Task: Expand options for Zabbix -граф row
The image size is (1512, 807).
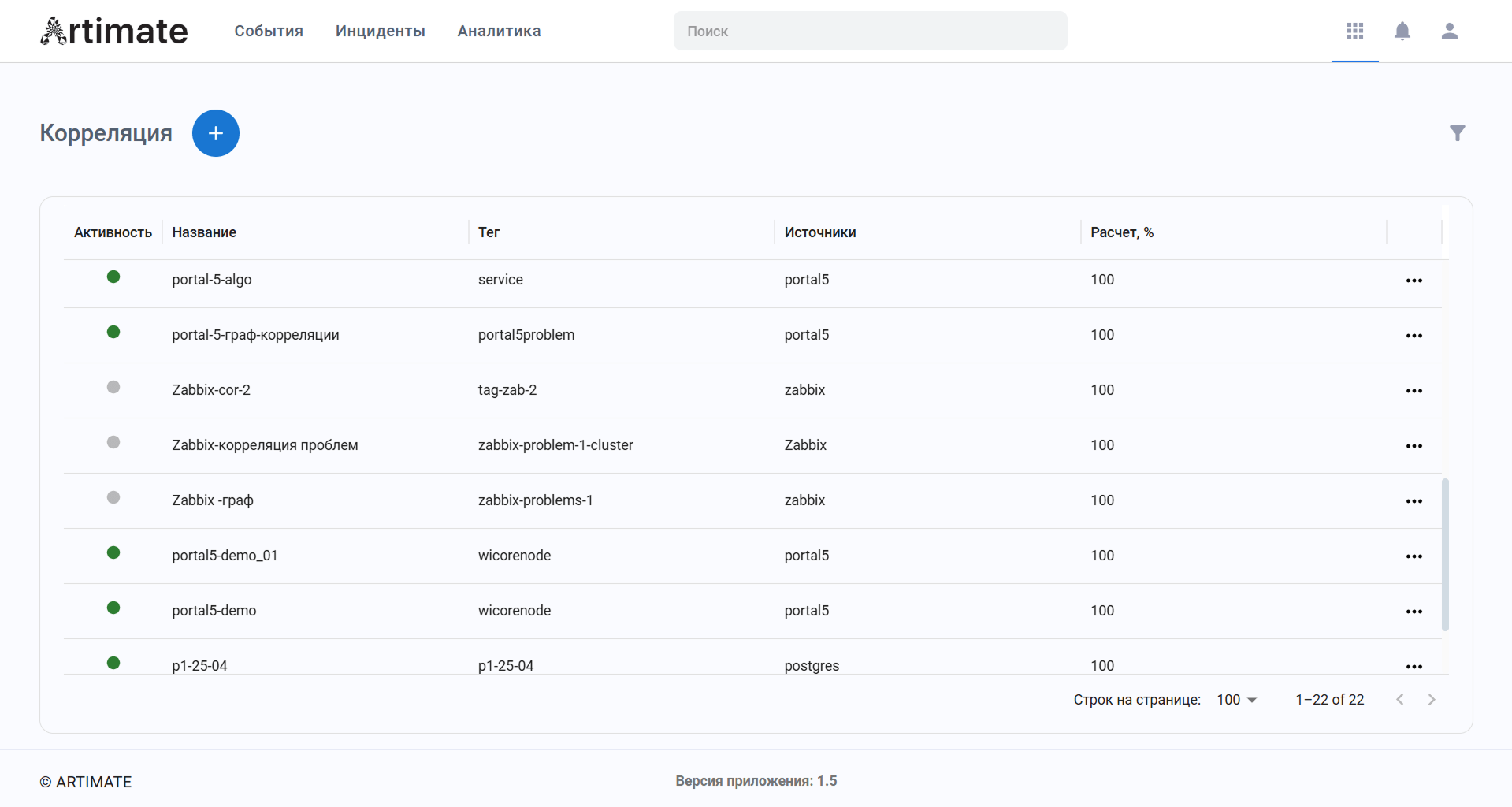Action: [x=1414, y=501]
